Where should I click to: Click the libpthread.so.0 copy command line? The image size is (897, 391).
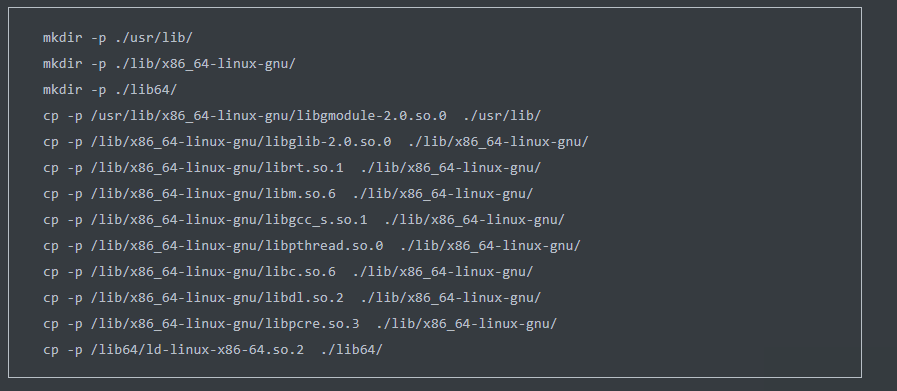312,246
